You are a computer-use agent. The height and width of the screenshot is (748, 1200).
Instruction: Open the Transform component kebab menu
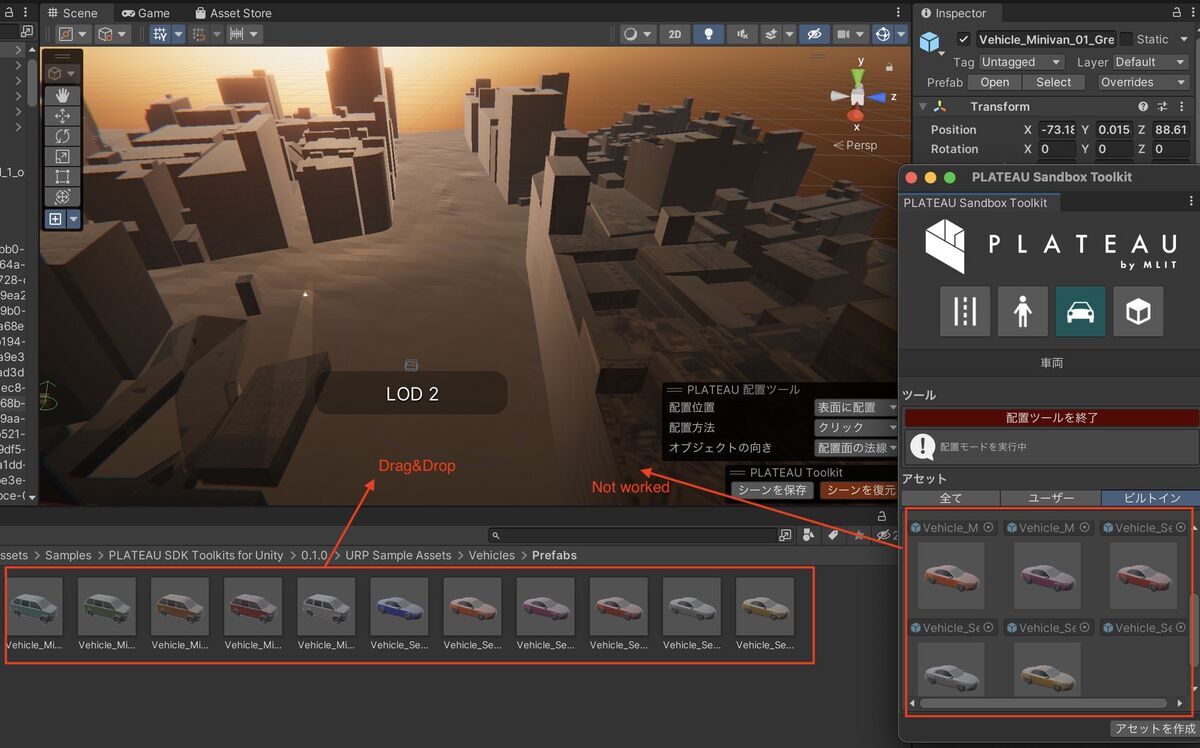(x=1181, y=106)
